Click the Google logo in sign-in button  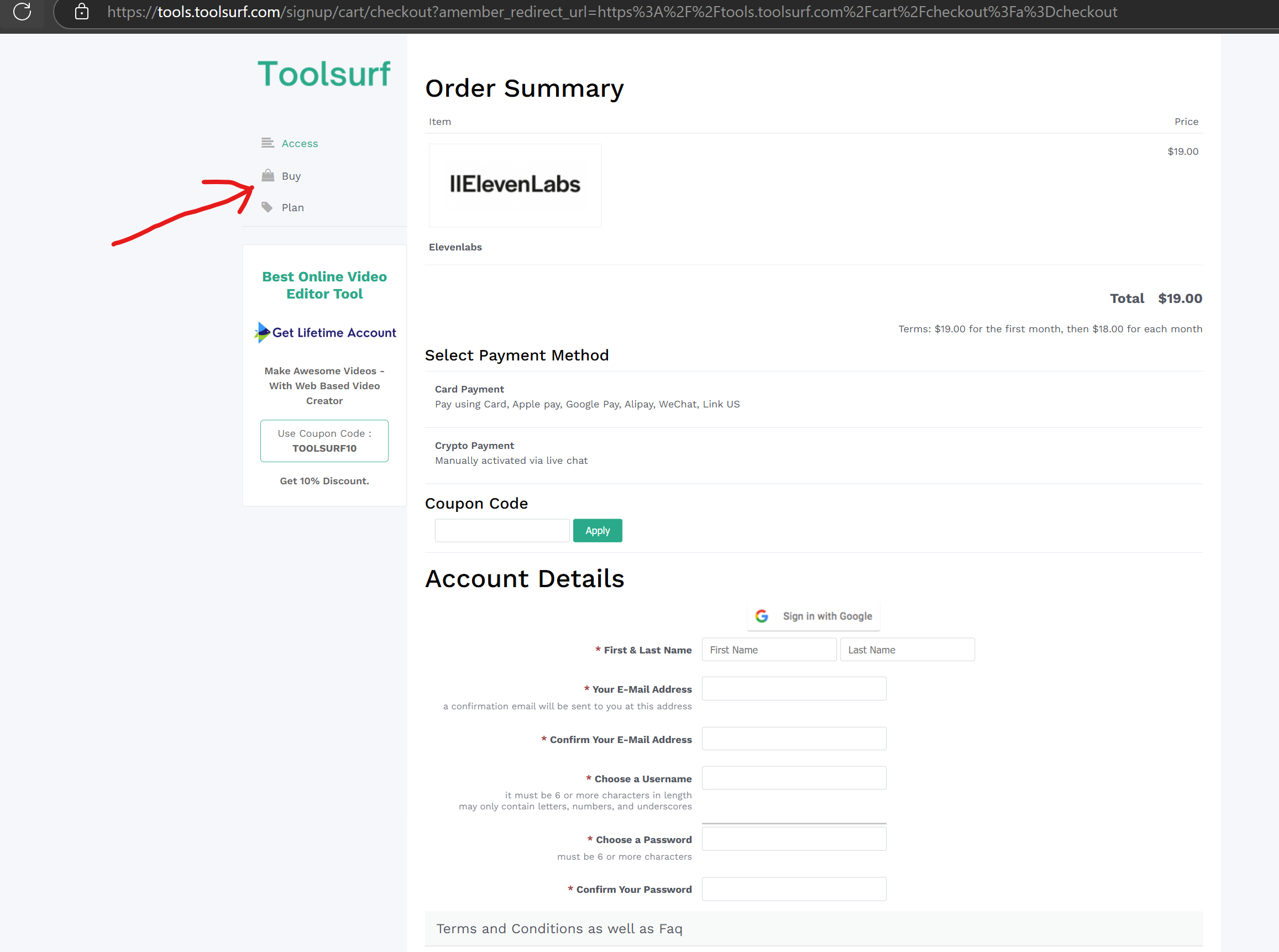tap(762, 616)
